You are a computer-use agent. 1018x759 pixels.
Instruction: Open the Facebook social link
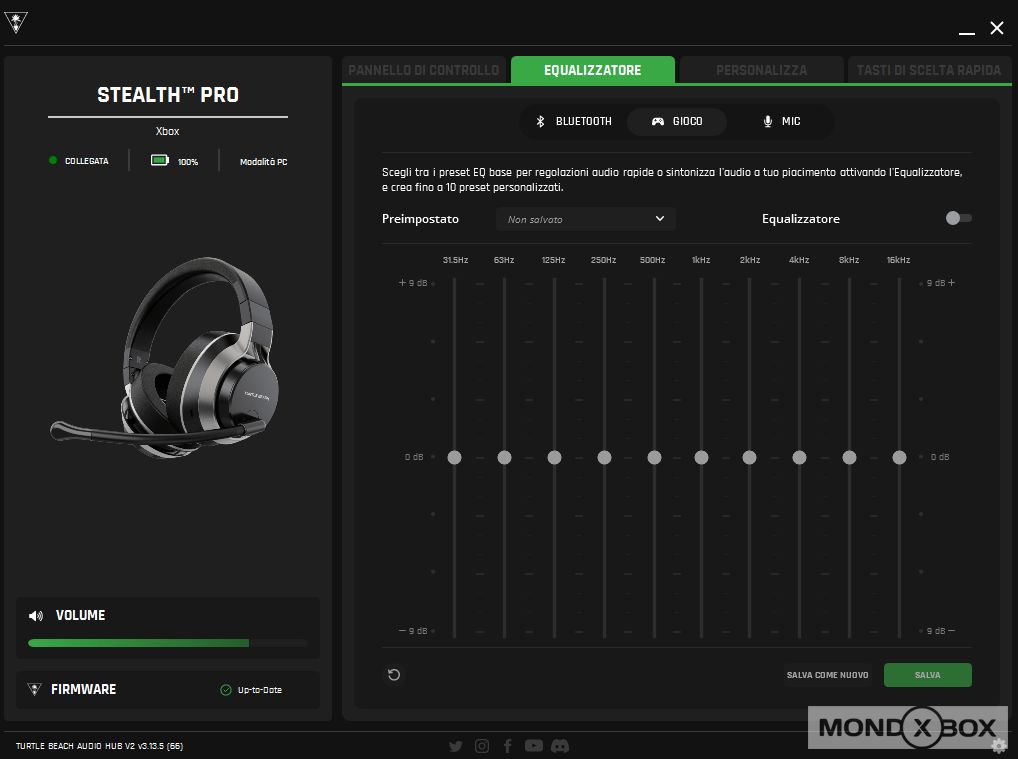(x=508, y=746)
